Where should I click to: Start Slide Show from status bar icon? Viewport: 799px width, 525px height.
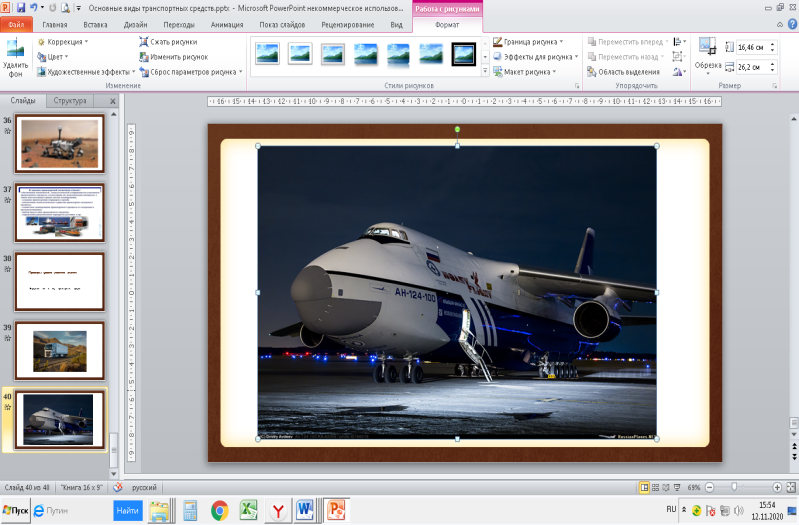[677, 487]
